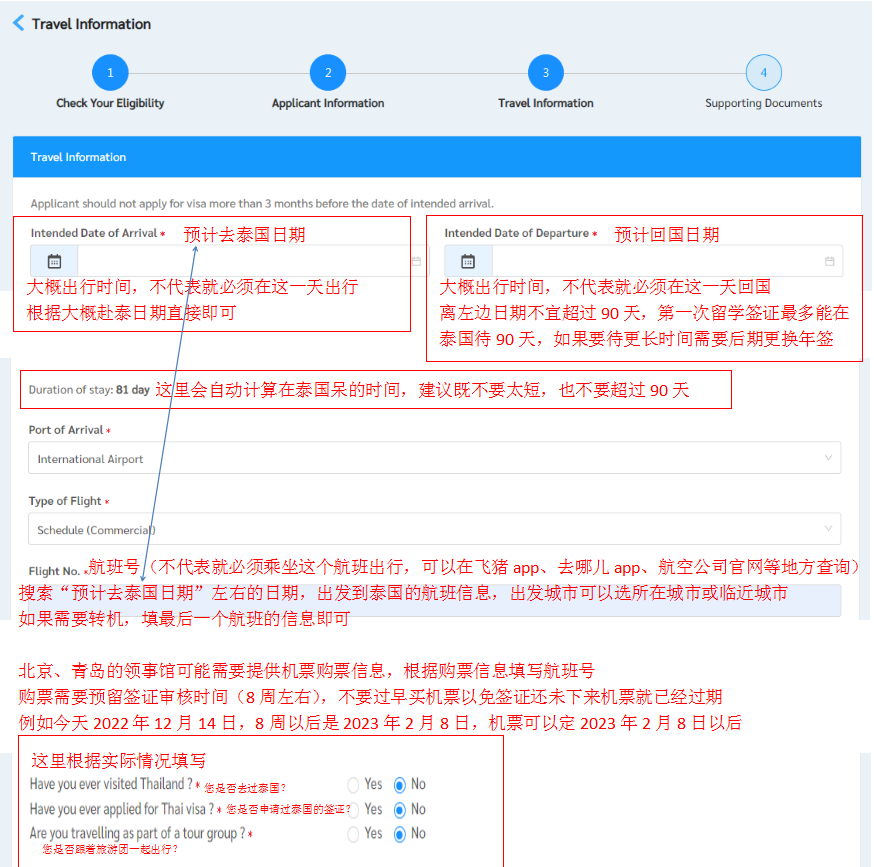
Task: Expand the Type of Flight dropdown
Action: click(x=434, y=529)
